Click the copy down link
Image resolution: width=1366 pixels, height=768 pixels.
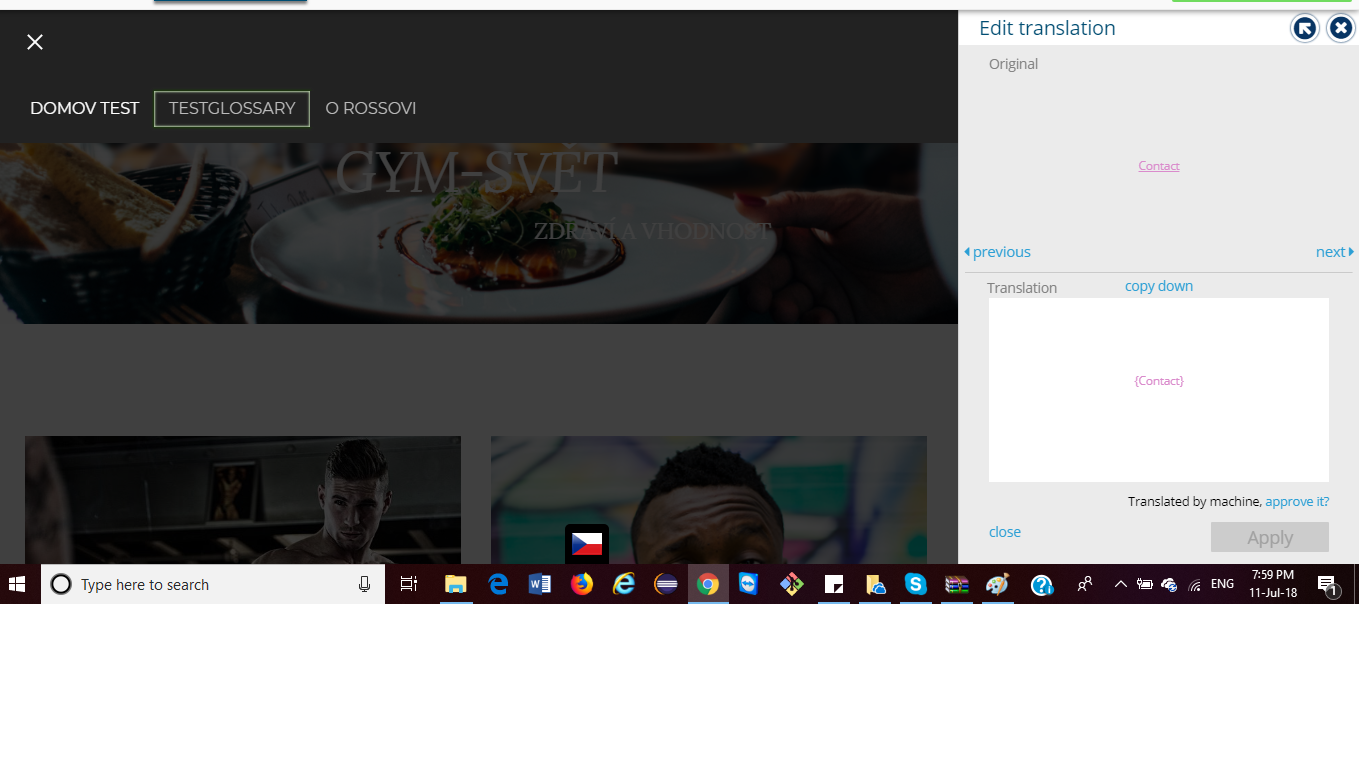pyautogui.click(x=1158, y=286)
